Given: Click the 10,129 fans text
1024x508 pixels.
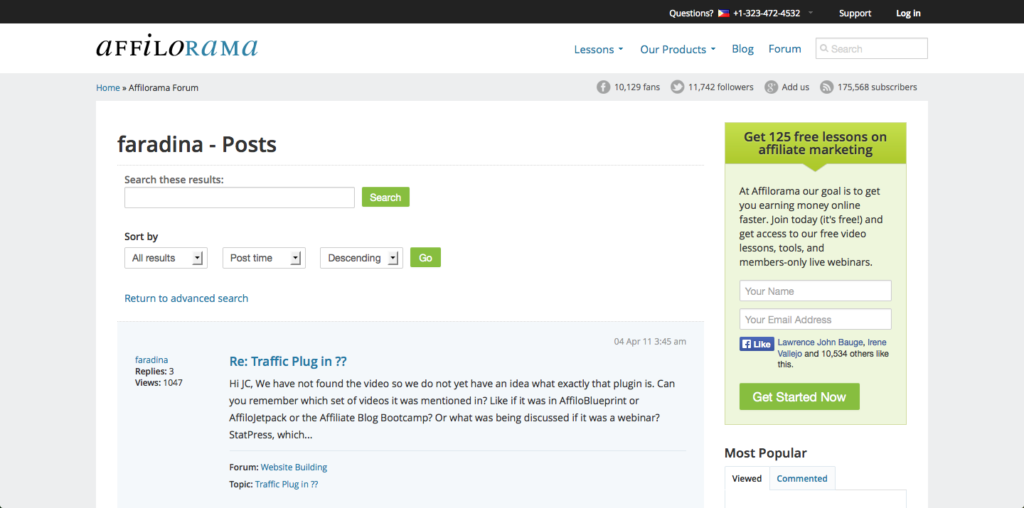Looking at the screenshot, I should click(637, 87).
